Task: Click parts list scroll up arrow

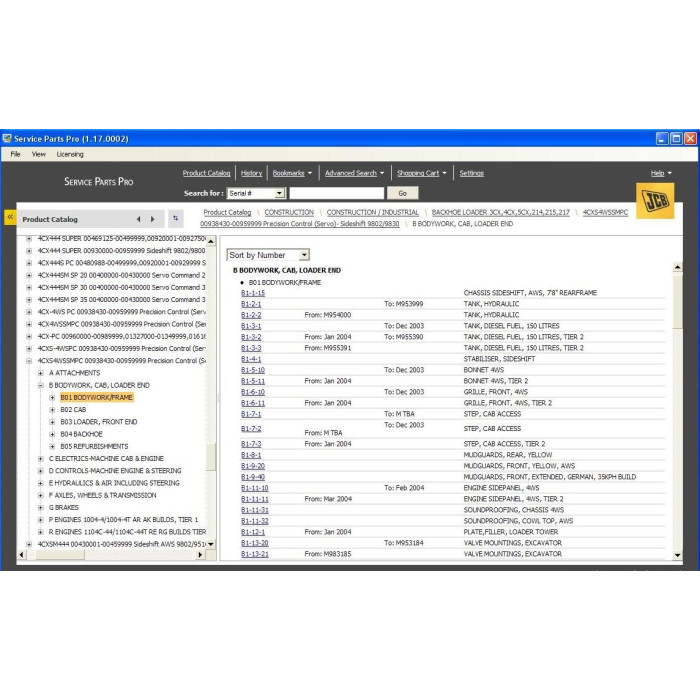Action: (x=677, y=267)
